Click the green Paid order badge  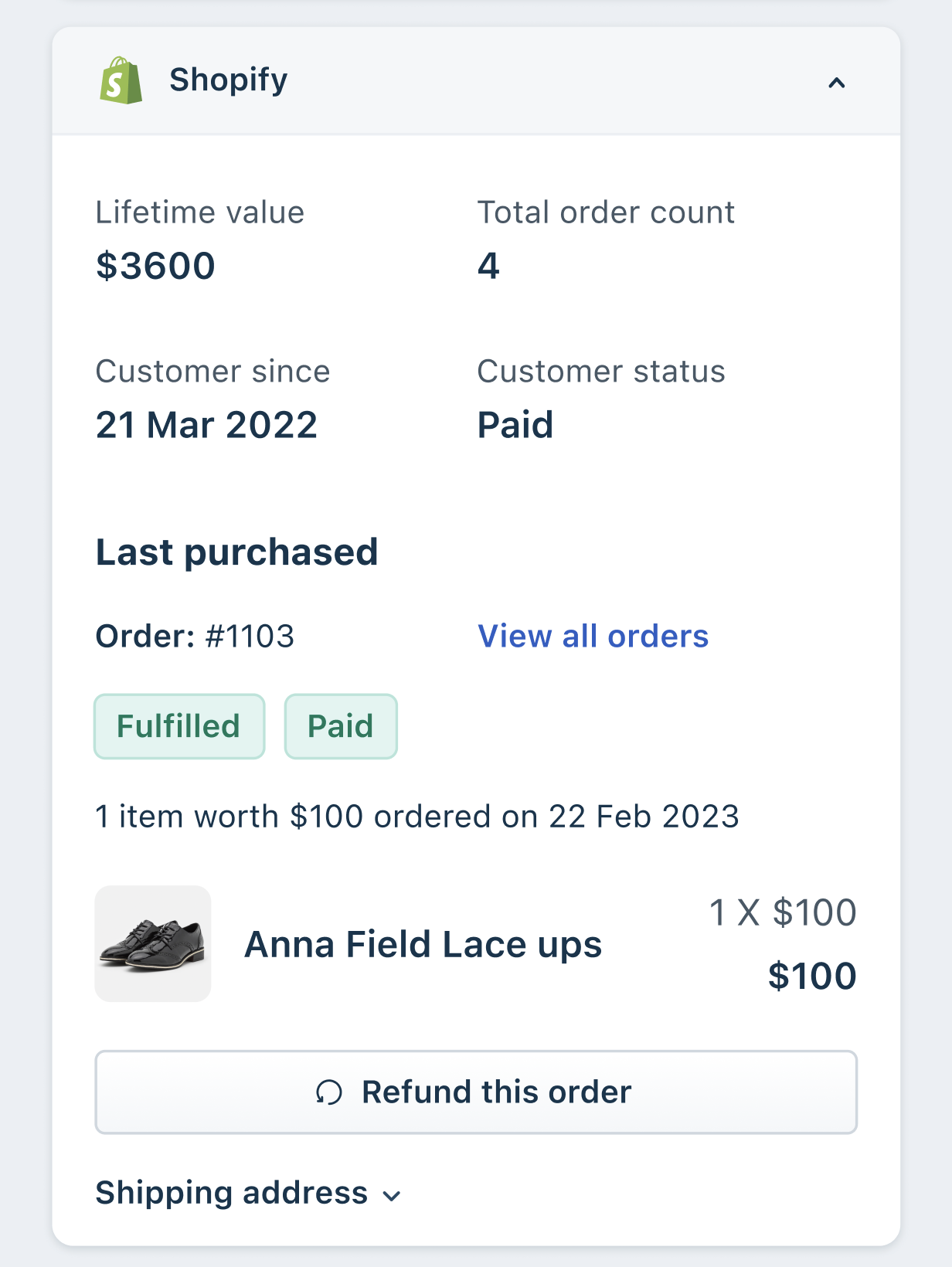(x=341, y=726)
